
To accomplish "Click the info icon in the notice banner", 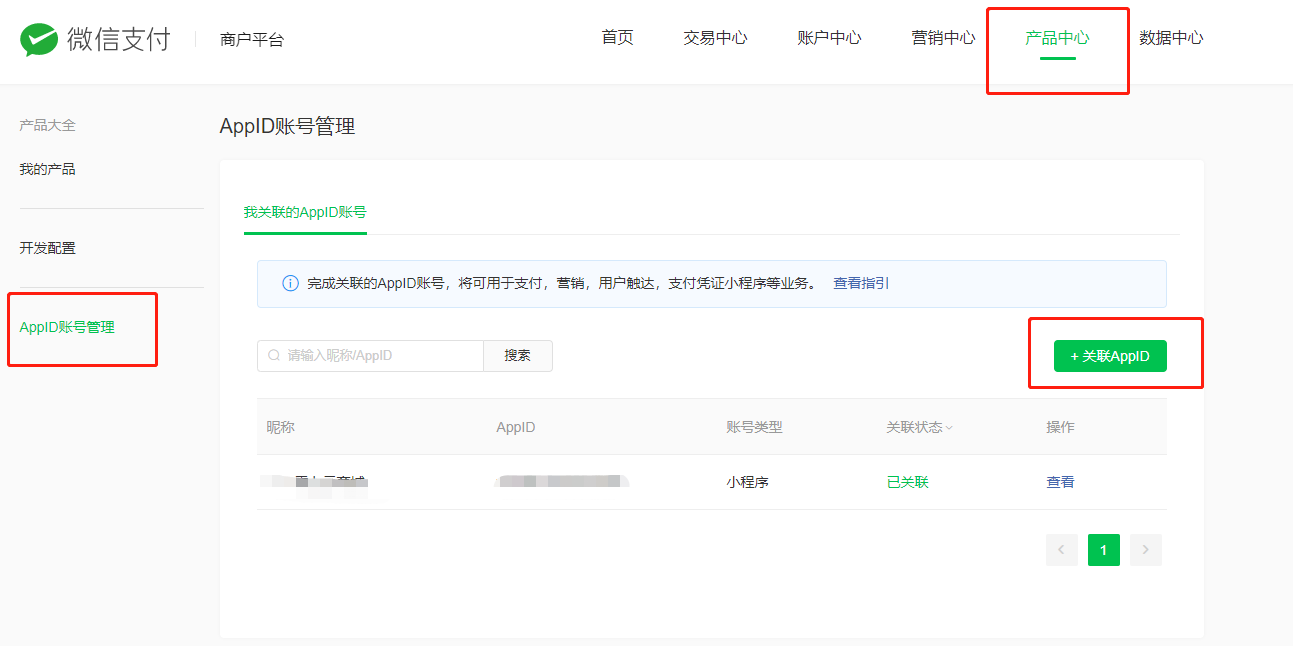I will point(290,284).
